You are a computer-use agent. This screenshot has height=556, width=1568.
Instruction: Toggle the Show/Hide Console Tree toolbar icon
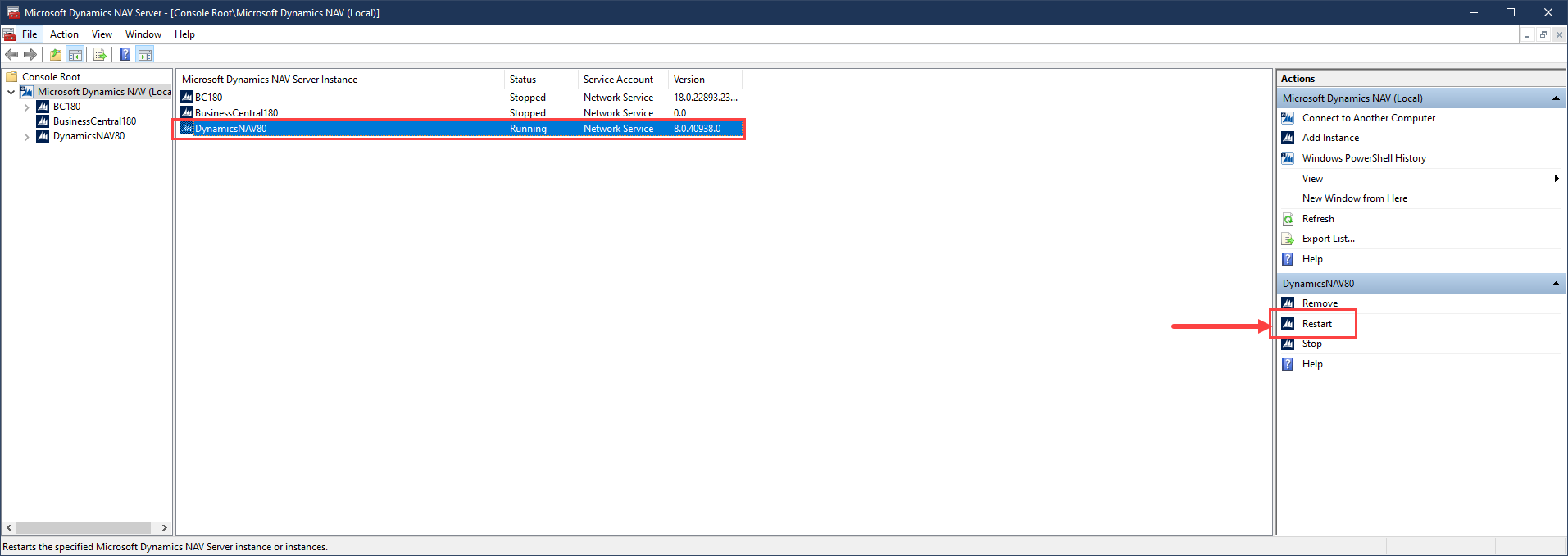point(75,55)
